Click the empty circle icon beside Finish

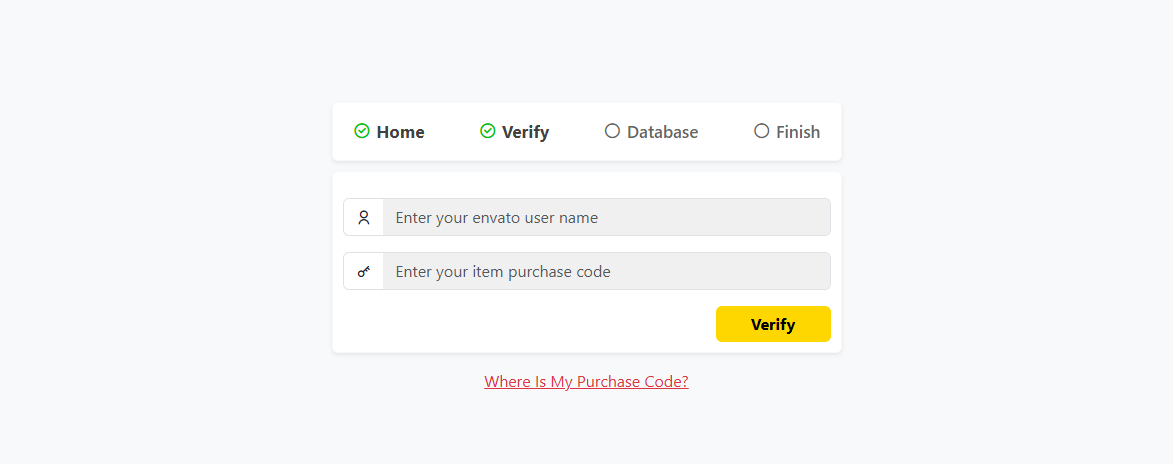(x=762, y=131)
